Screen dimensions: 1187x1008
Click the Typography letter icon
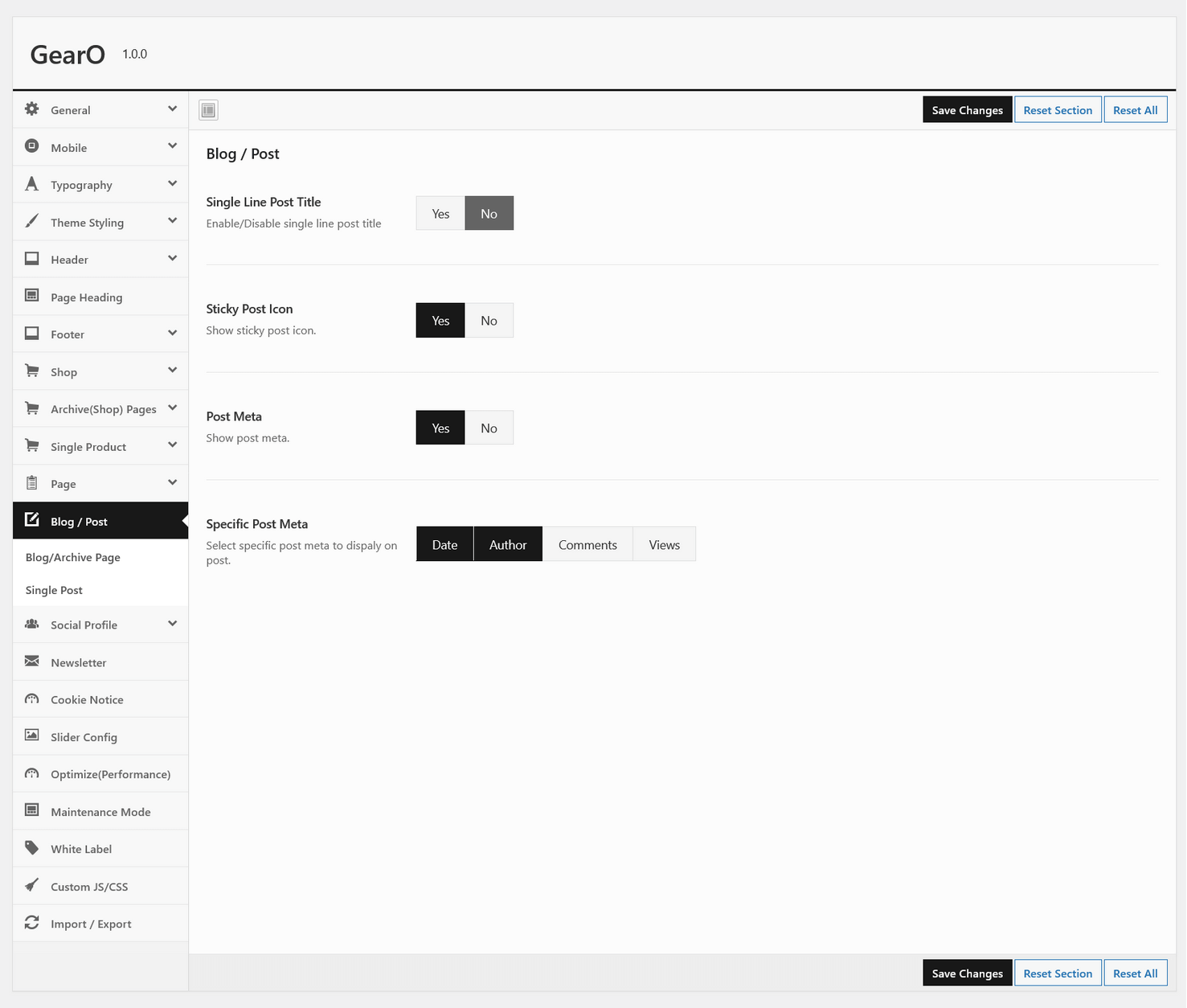coord(32,184)
